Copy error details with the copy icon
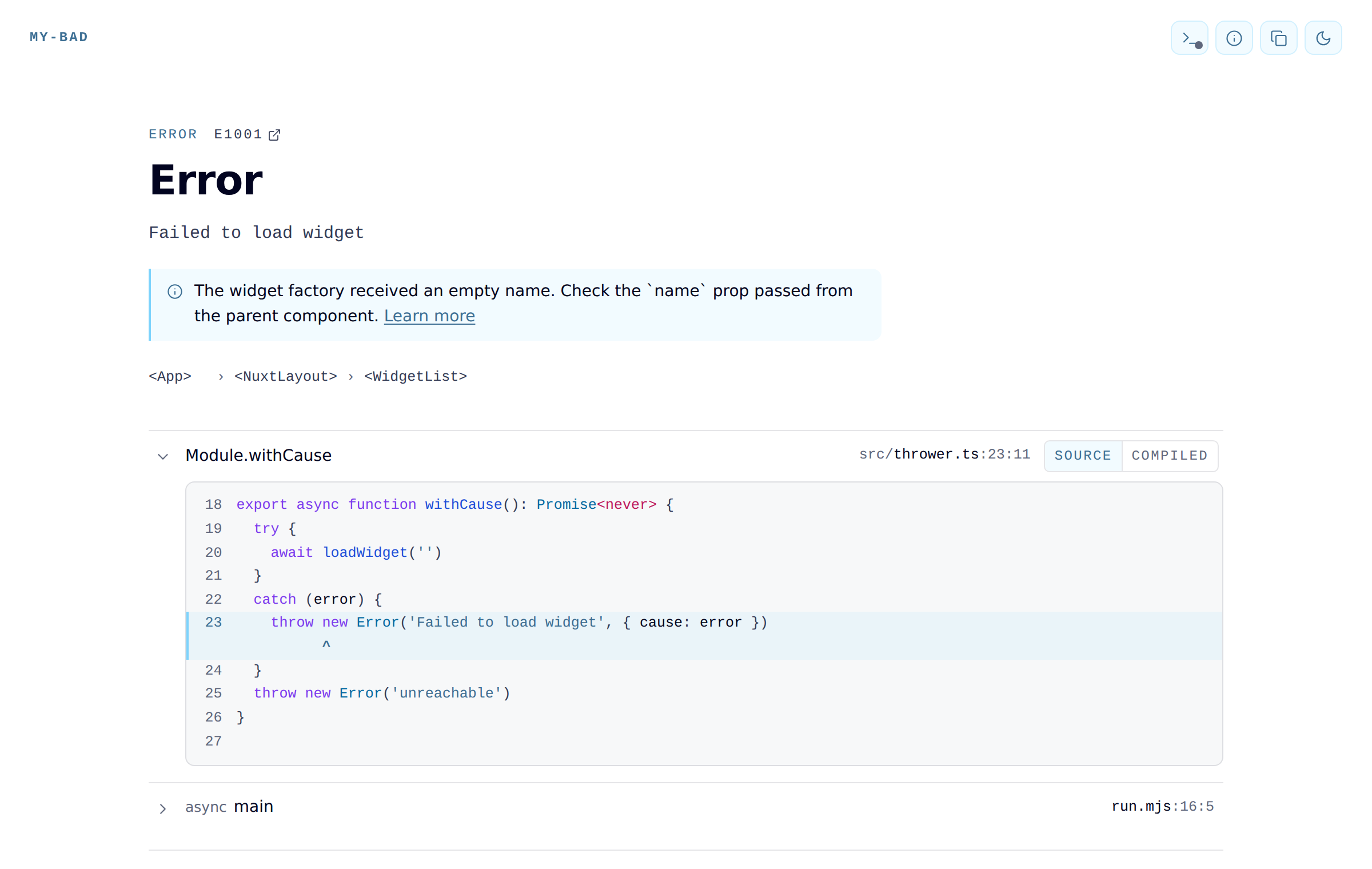This screenshot has width=1372, height=869. click(x=1278, y=38)
